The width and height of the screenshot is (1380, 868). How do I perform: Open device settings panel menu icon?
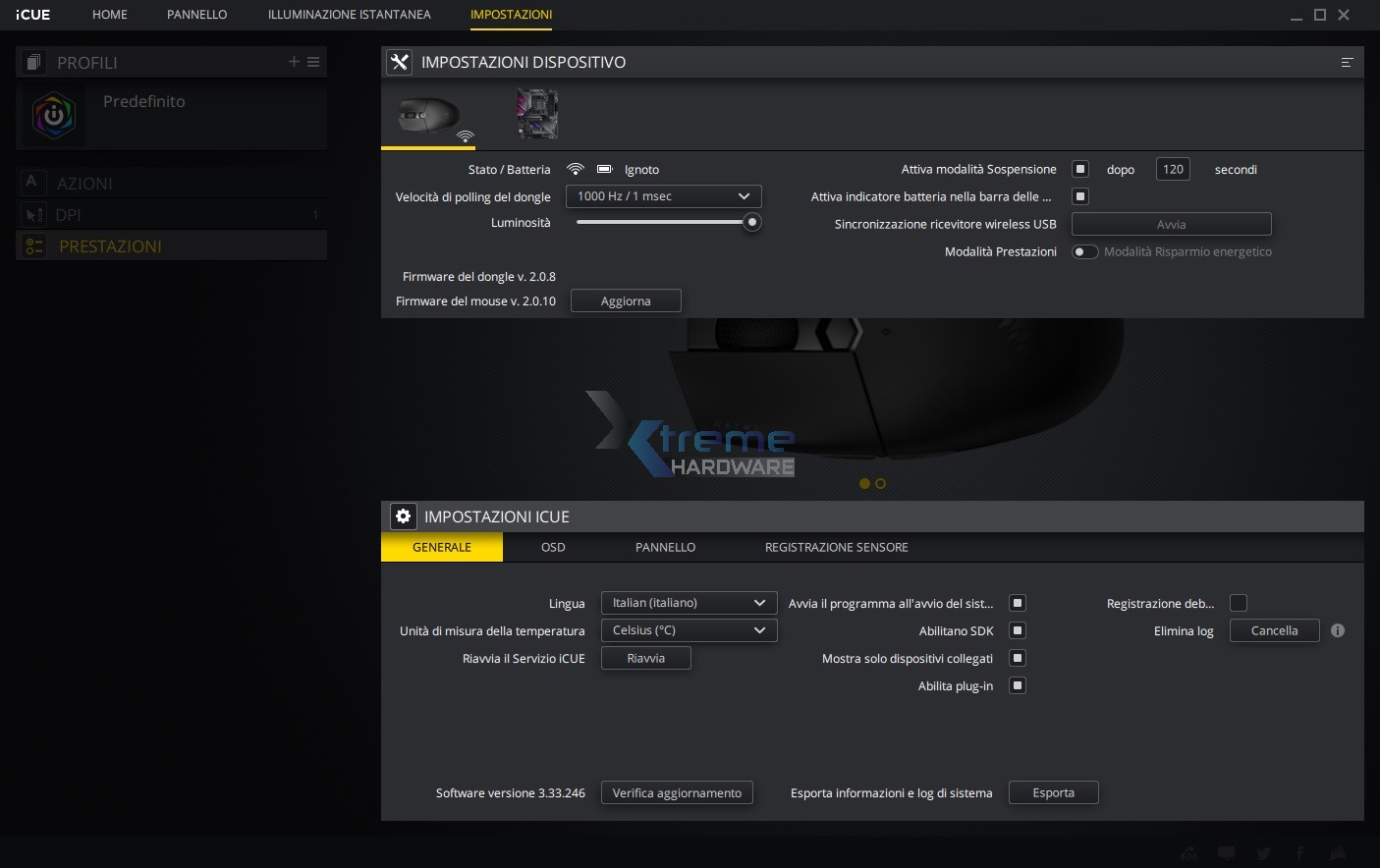(1347, 62)
